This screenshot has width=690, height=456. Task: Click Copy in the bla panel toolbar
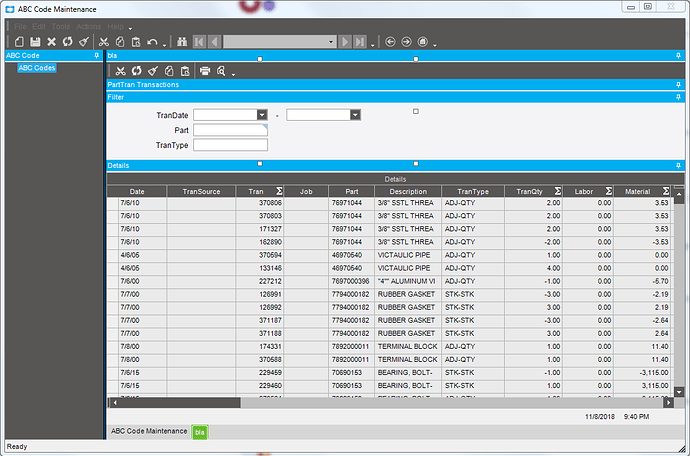[x=169, y=71]
